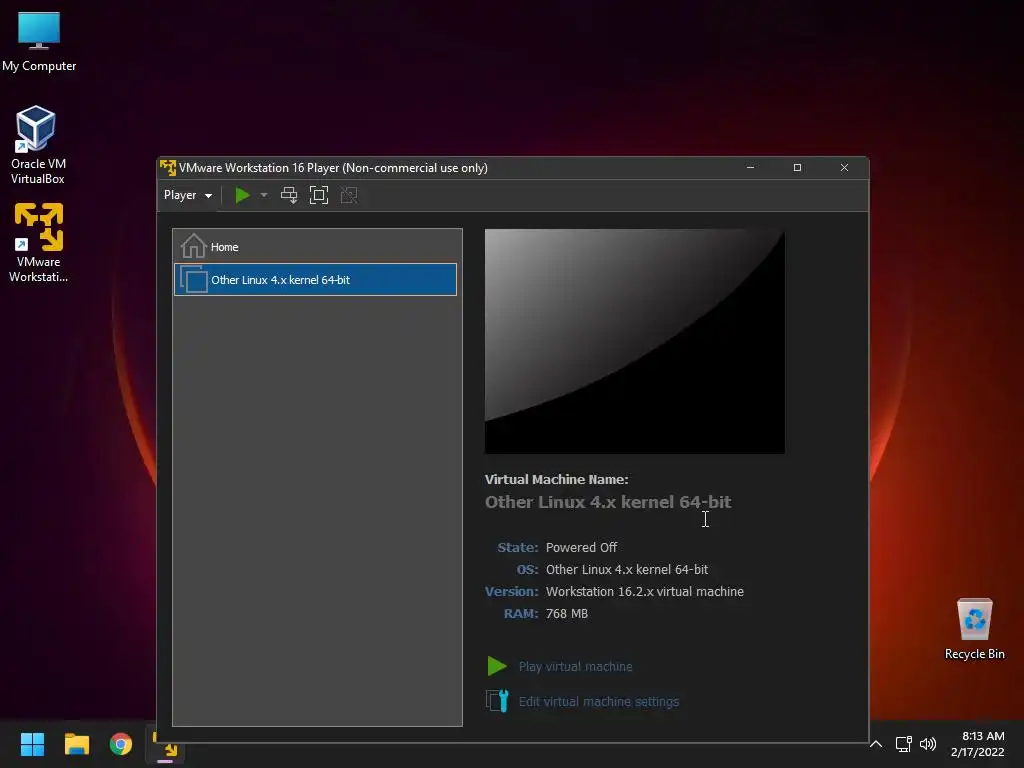The width and height of the screenshot is (1024, 768).
Task: Click the OS value 'Other Linux 4.x kernel 64-bit'
Action: [x=627, y=569]
